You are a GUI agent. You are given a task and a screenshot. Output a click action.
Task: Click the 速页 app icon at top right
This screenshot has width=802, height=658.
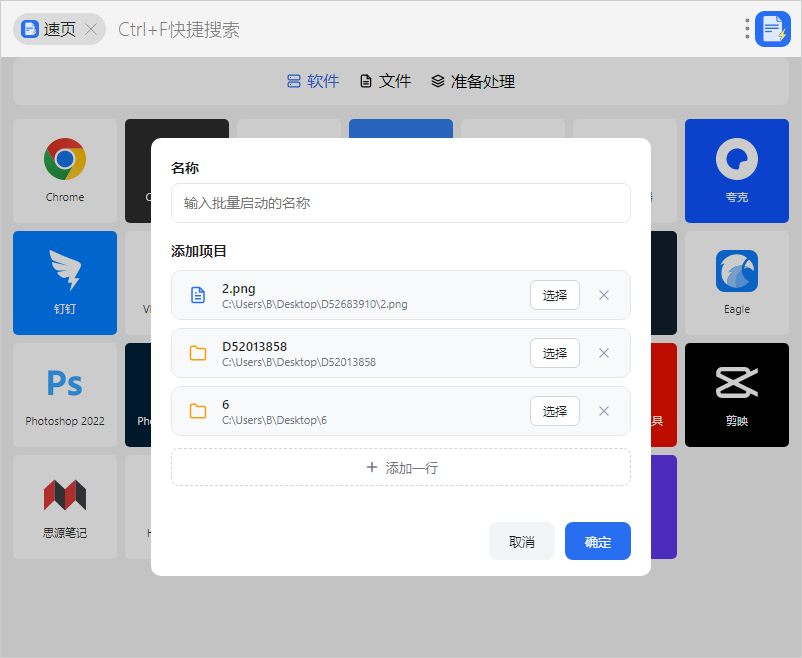coord(773,29)
